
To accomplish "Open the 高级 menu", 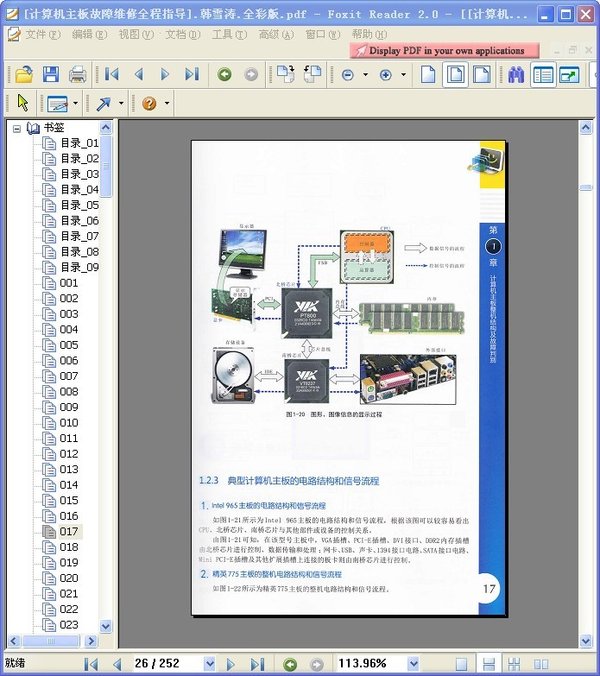I will click(276, 34).
